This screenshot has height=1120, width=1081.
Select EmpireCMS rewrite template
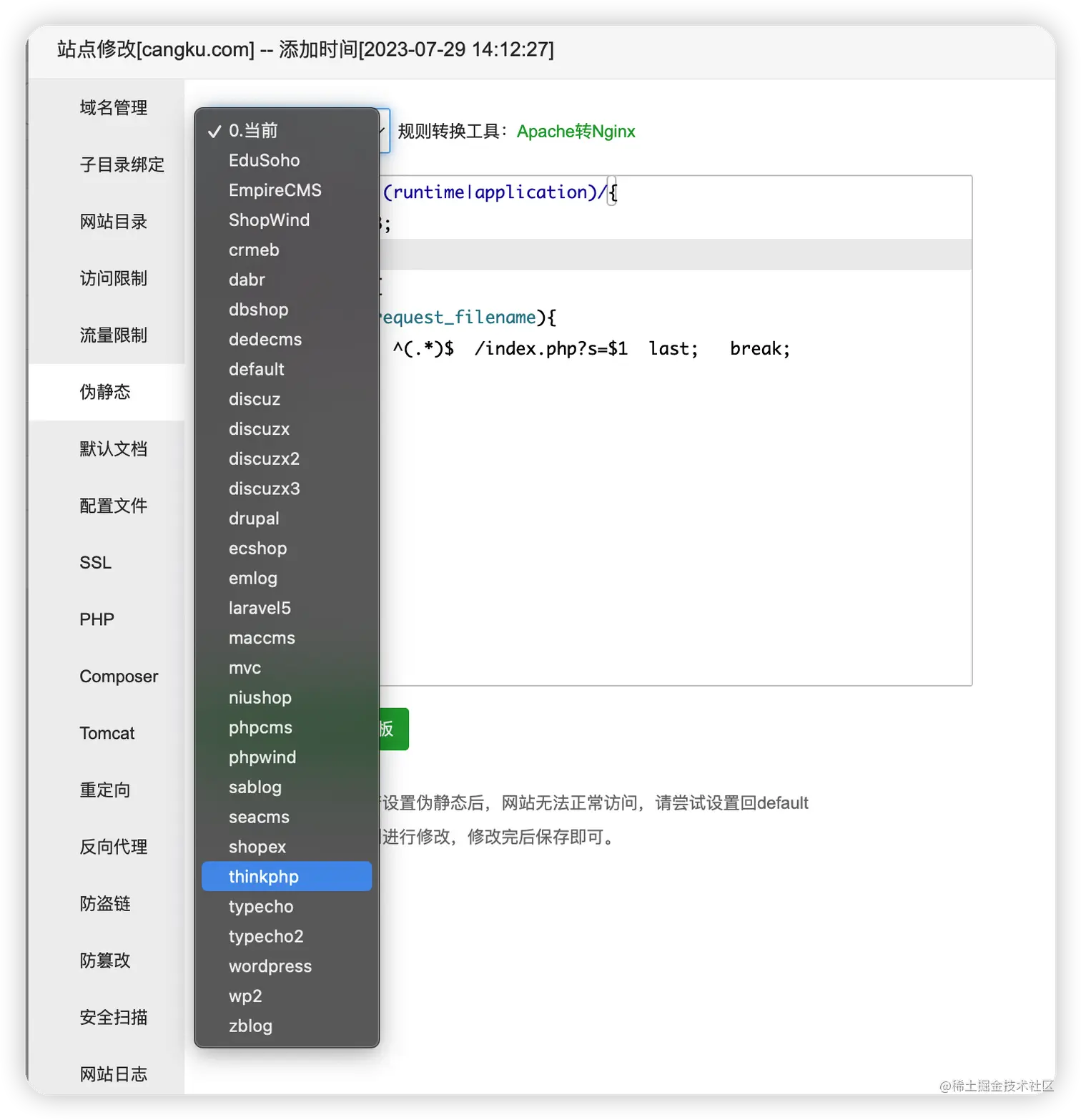click(287, 190)
